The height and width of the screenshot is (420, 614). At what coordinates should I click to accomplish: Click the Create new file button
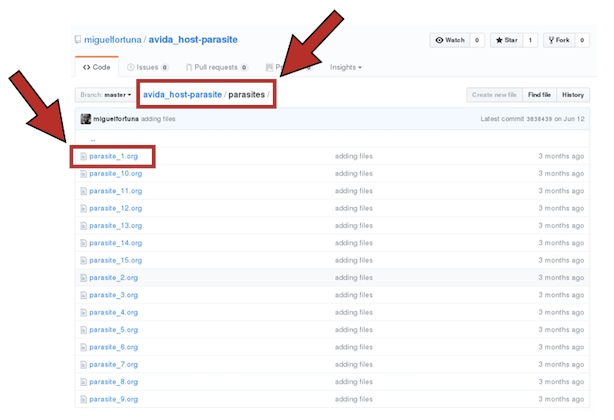494,95
